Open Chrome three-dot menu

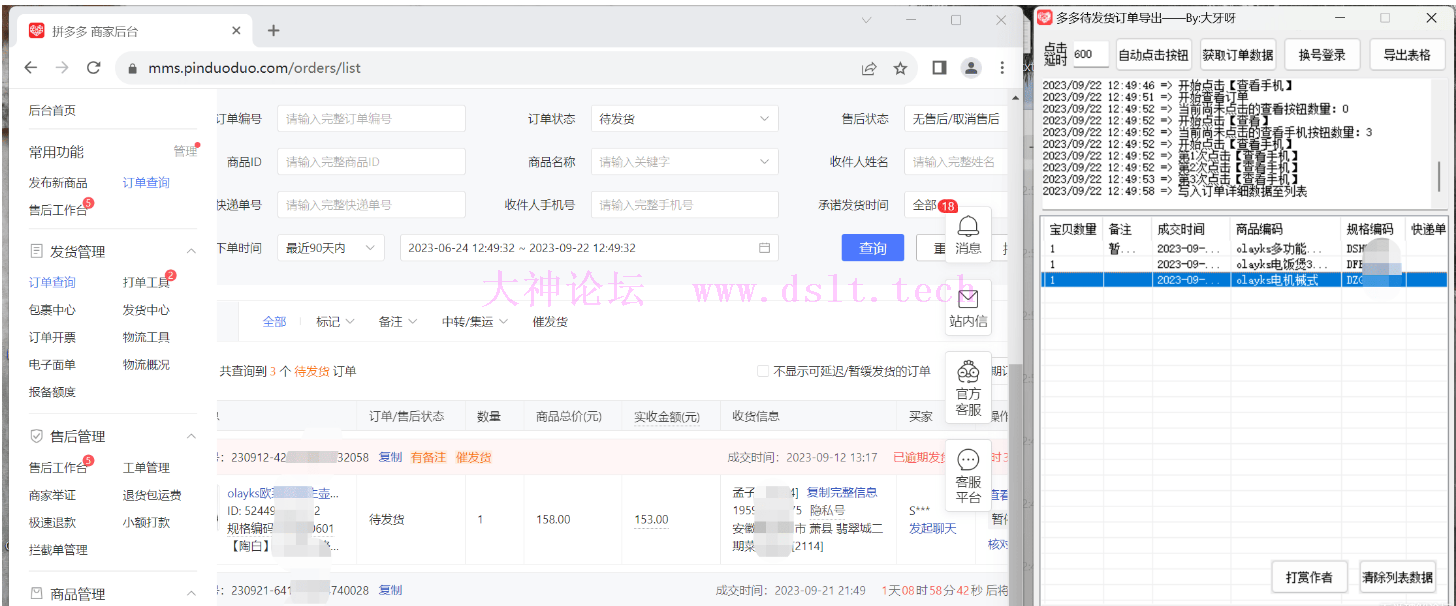pos(1002,67)
